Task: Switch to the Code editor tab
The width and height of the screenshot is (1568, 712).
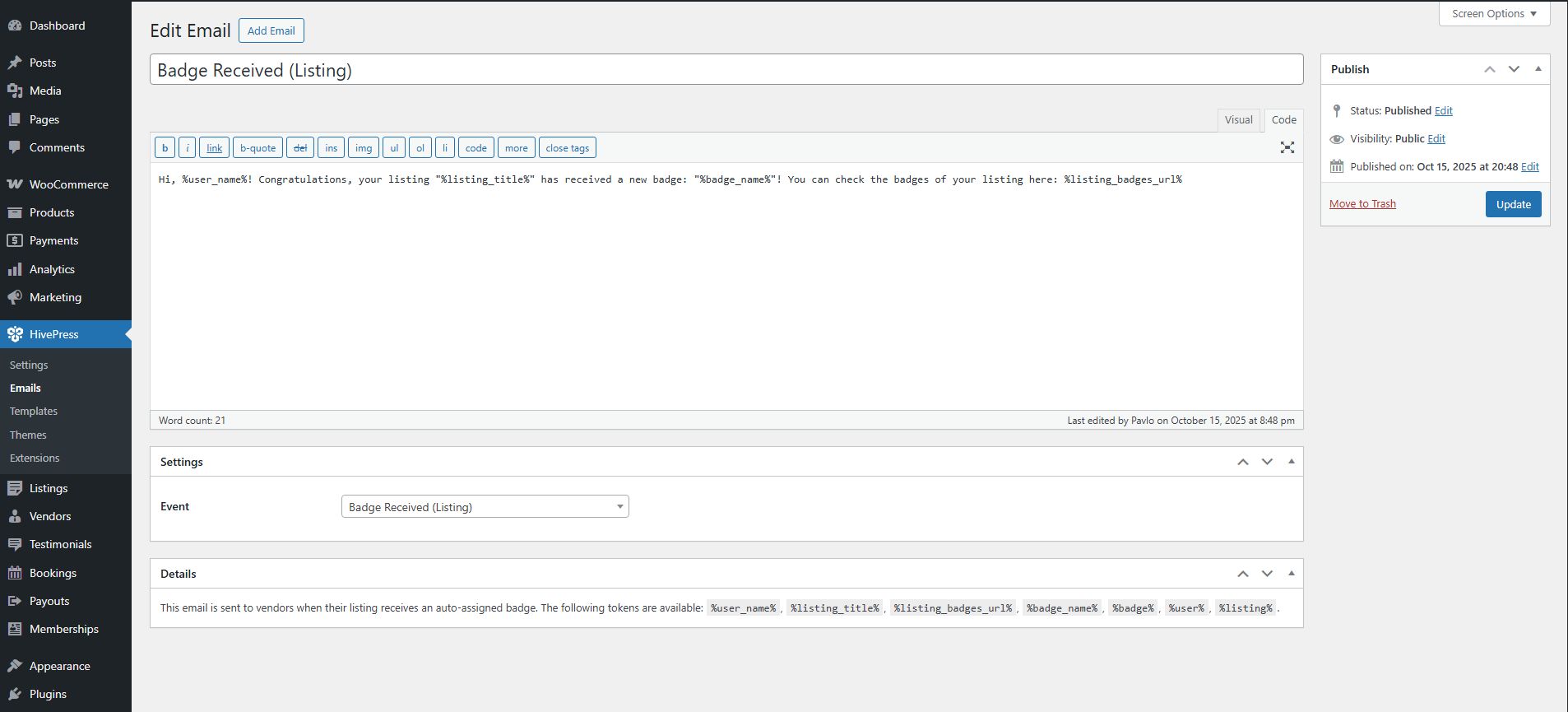Action: (x=1283, y=119)
